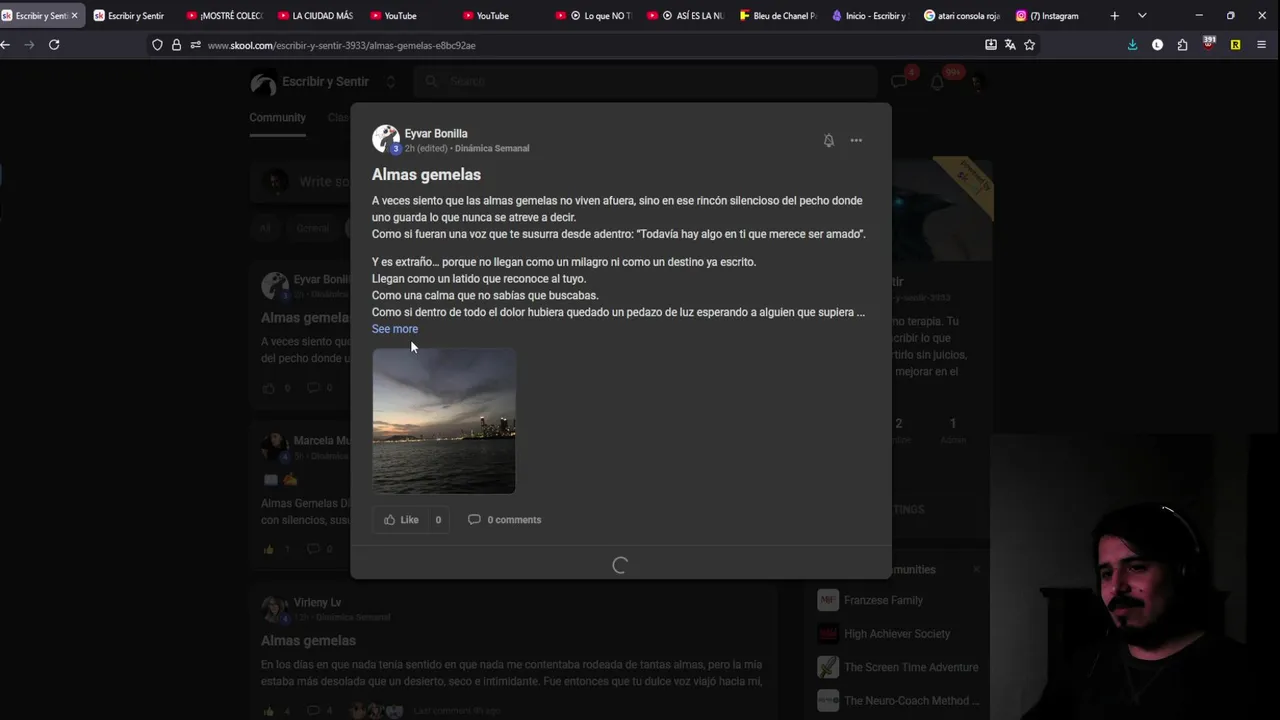Open Eyvar Bonilla's profile avatar in modal
This screenshot has height=720, width=1280.
(386, 139)
